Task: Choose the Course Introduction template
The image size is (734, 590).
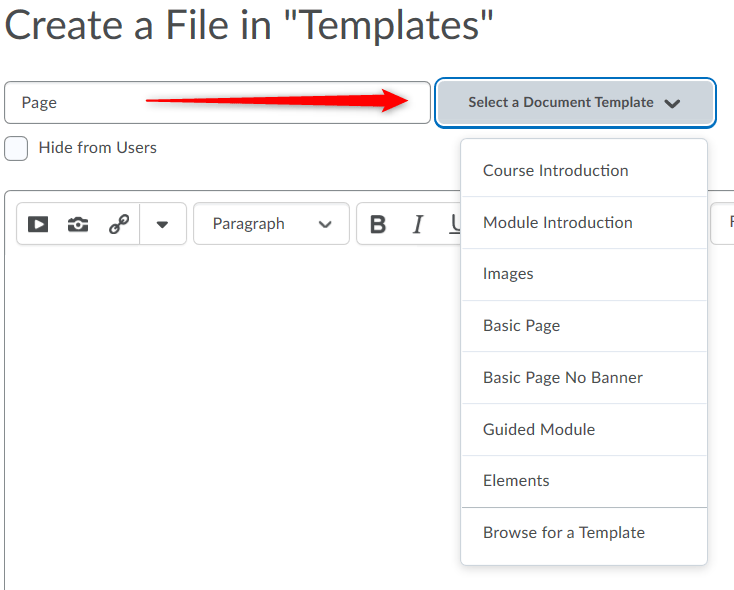Action: 555,171
